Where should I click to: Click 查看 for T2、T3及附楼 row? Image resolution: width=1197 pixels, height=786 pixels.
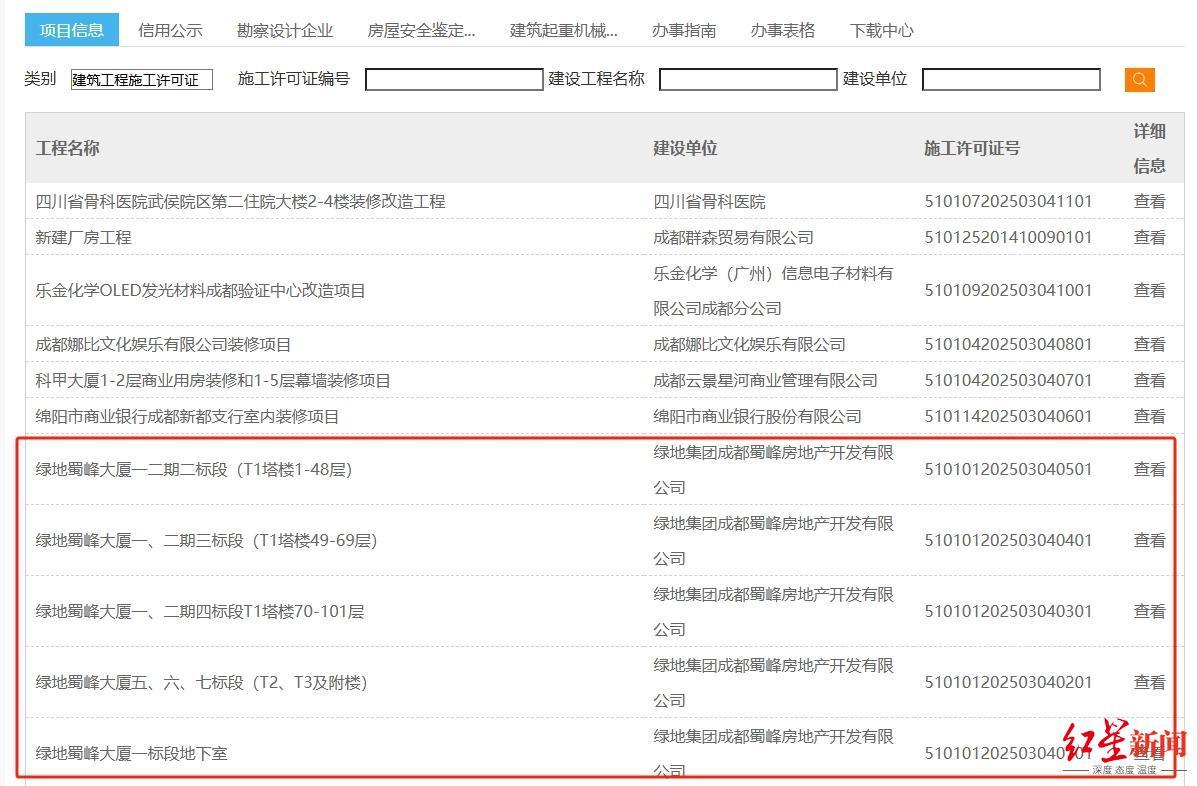1150,682
